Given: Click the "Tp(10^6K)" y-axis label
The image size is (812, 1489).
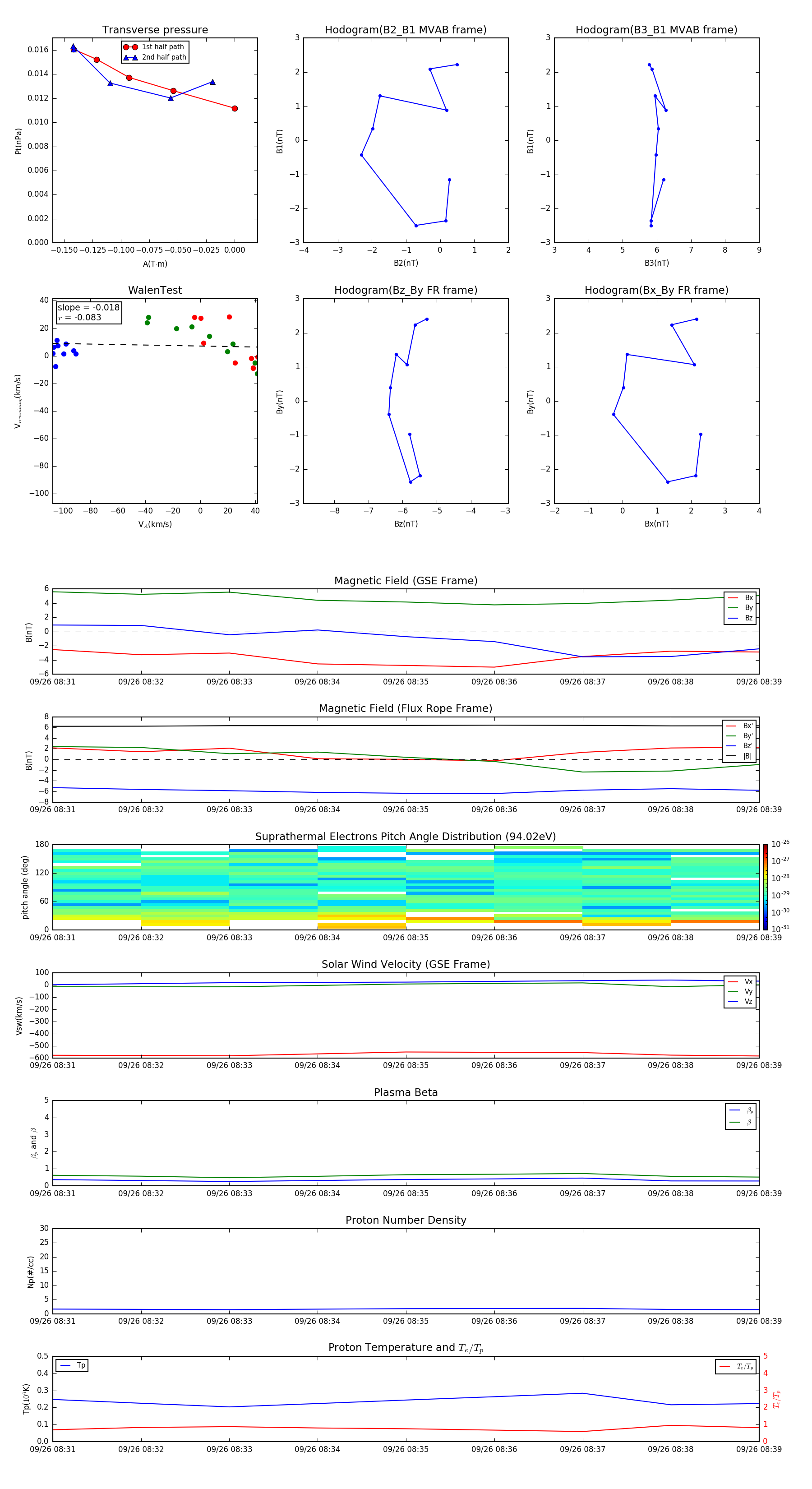Looking at the screenshot, I should (26, 1399).
